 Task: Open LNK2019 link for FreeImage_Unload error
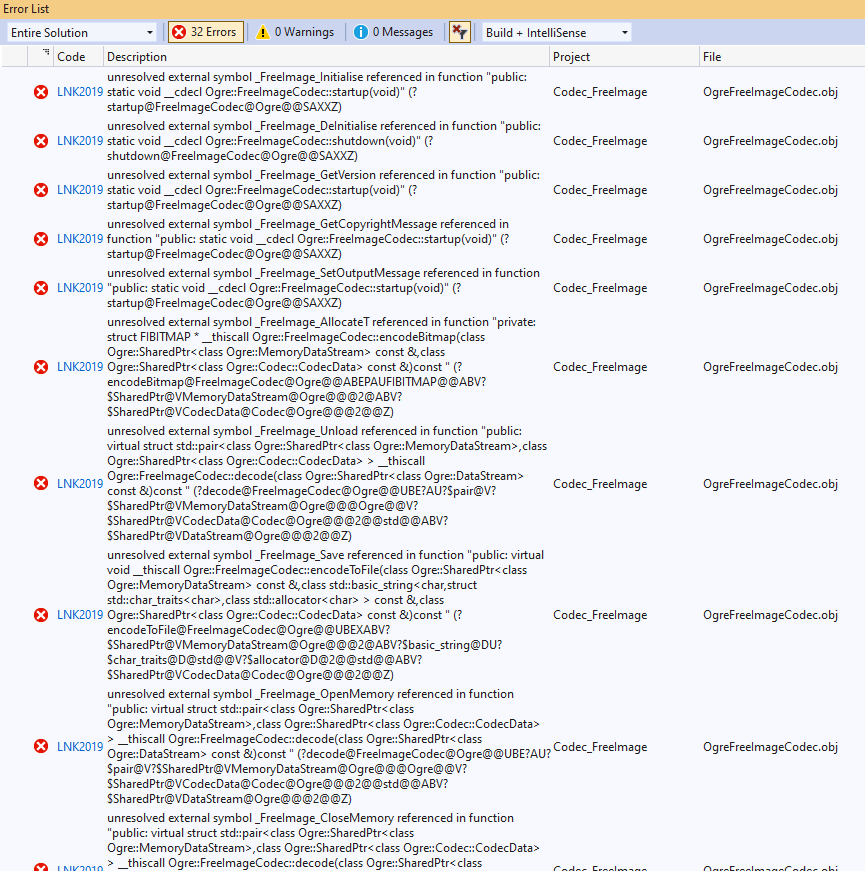80,484
